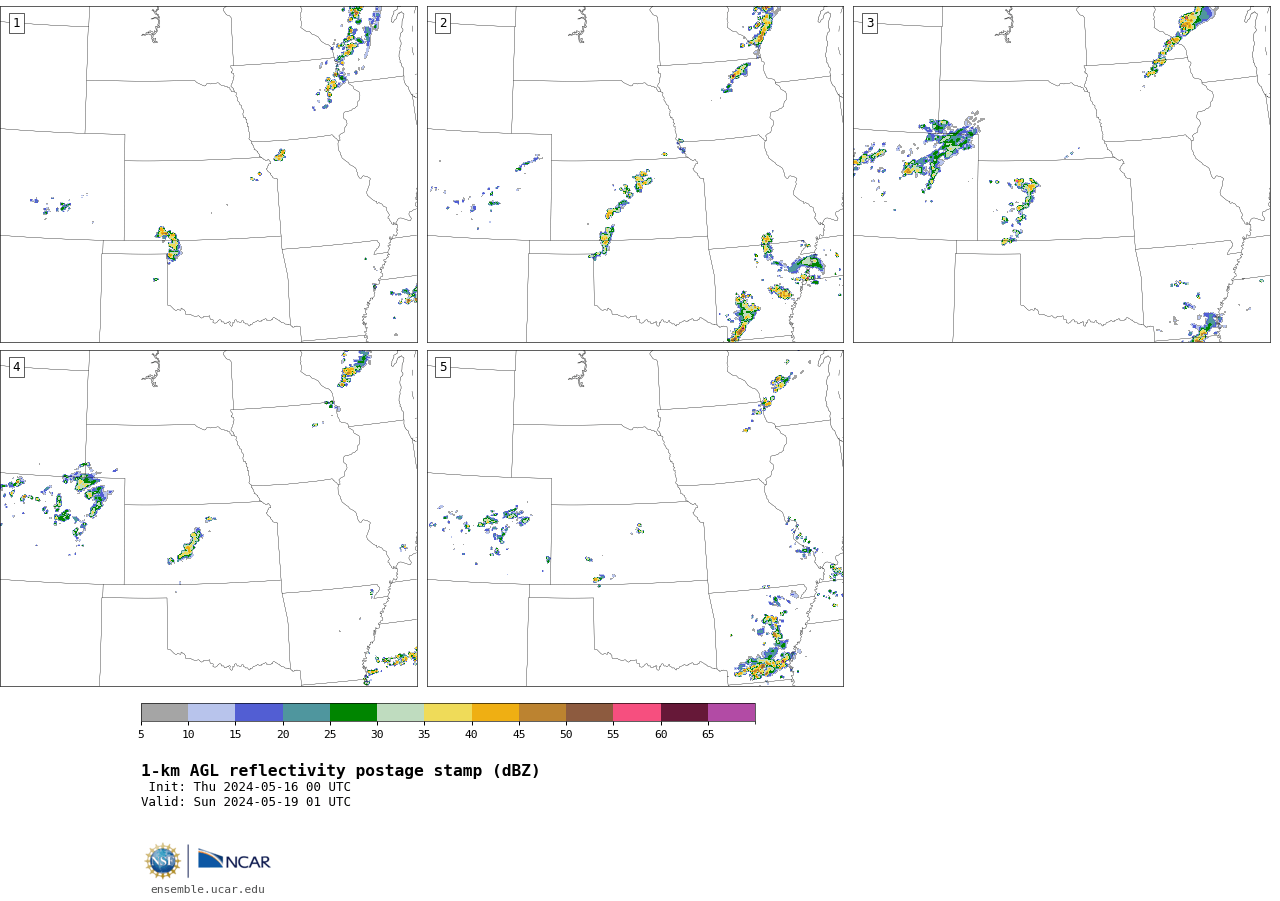Click the NSF logo icon
The width and height of the screenshot is (1280, 901).
coord(163,861)
